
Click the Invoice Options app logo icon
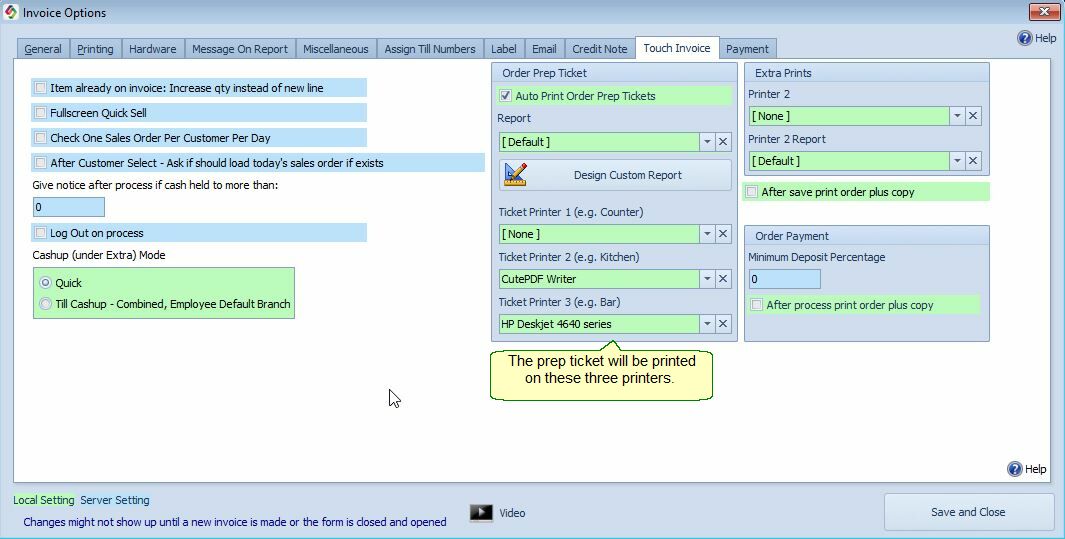[11, 12]
